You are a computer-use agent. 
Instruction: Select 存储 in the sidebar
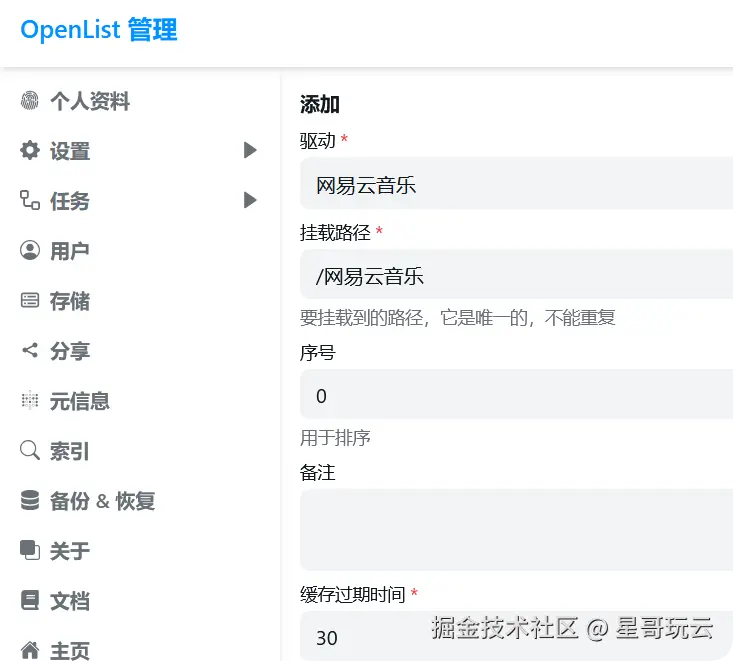point(70,301)
